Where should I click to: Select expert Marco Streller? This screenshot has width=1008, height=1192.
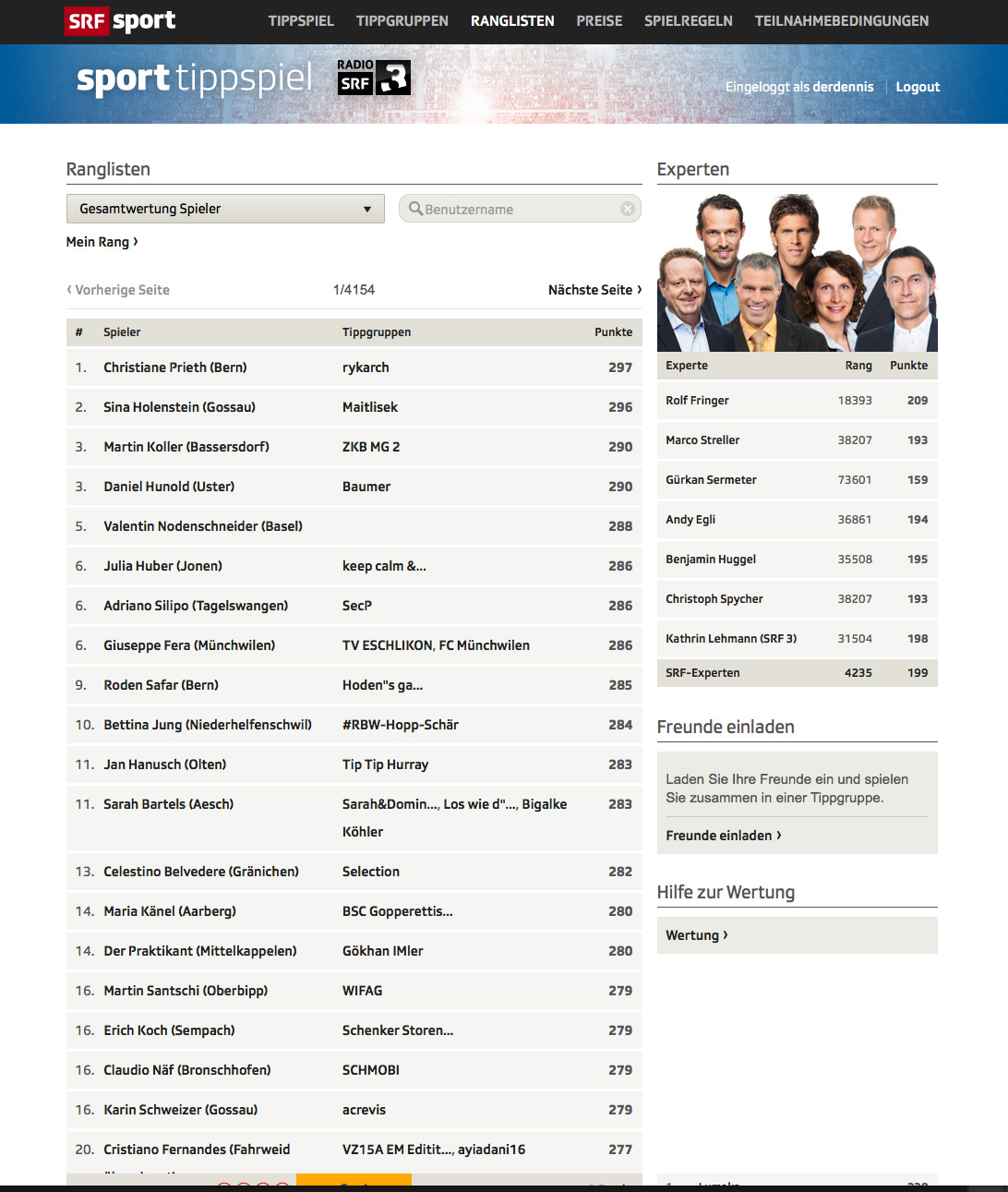[x=702, y=440]
